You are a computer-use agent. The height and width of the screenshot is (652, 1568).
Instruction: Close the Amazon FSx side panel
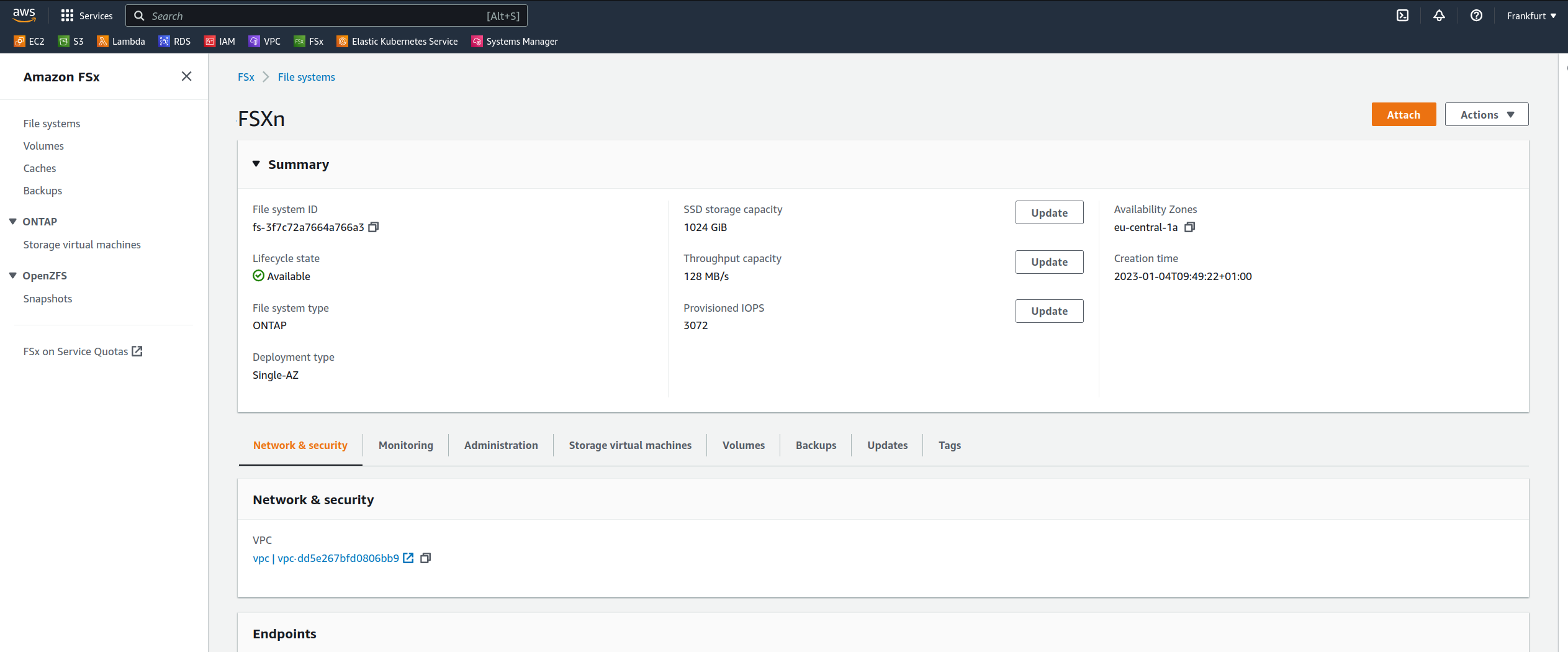(x=186, y=76)
